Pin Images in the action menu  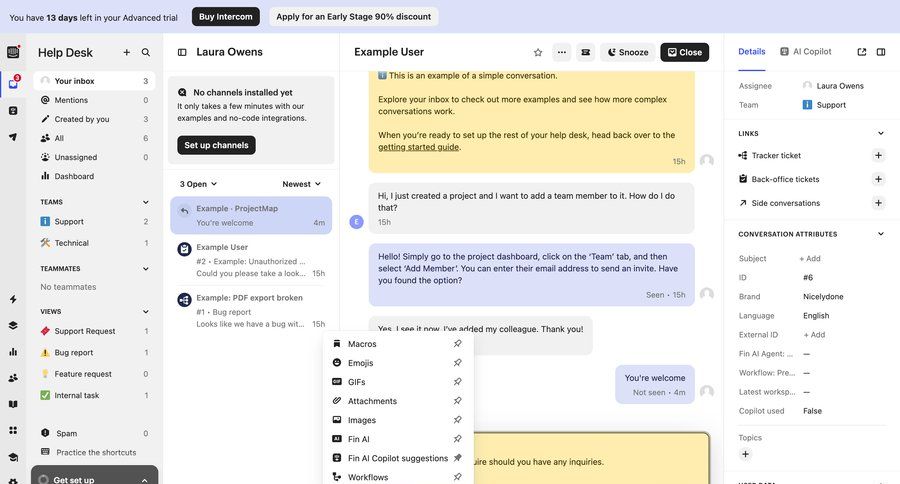457,420
